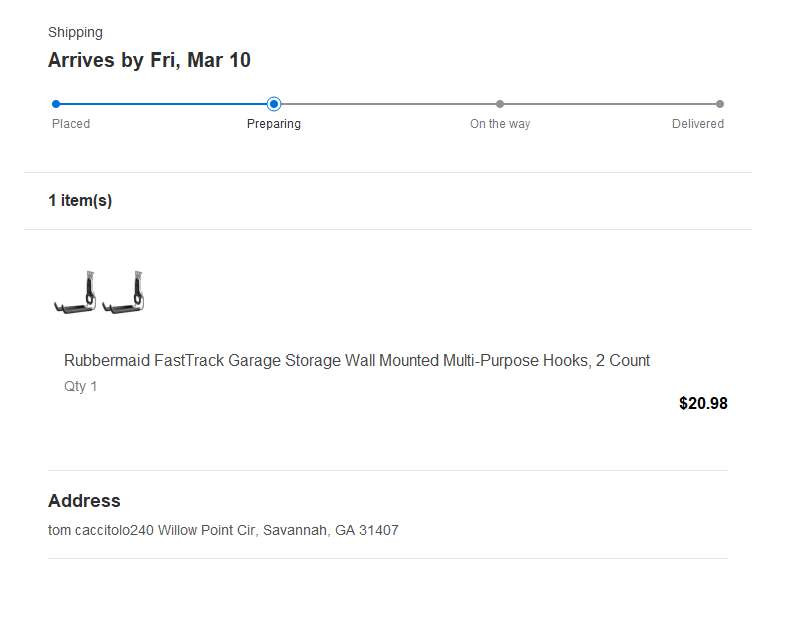Open the Rubbermaid FastTrack Garage Storage product title
This screenshot has width=800, height=623.
tap(357, 361)
